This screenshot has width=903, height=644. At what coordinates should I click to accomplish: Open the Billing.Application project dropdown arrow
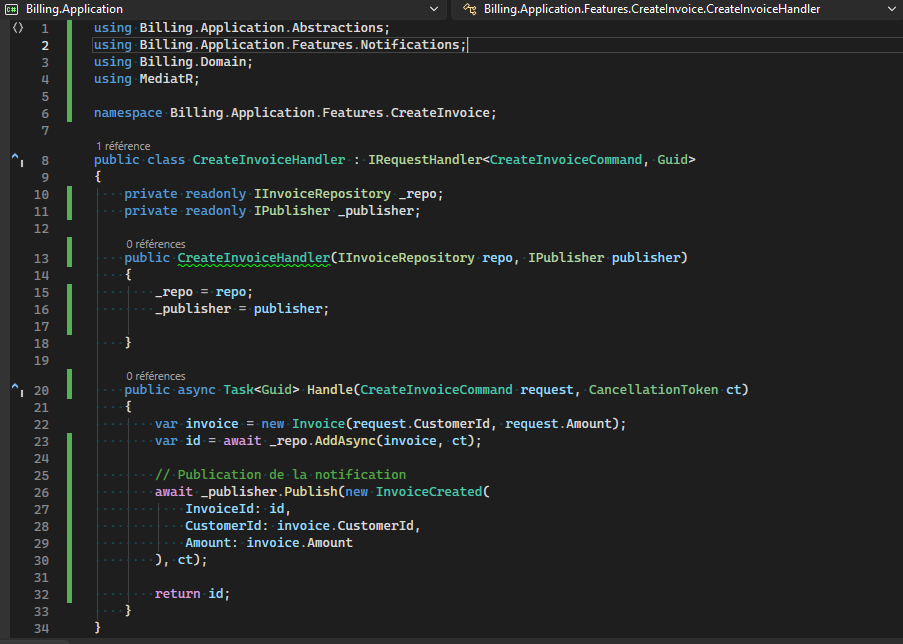433,9
